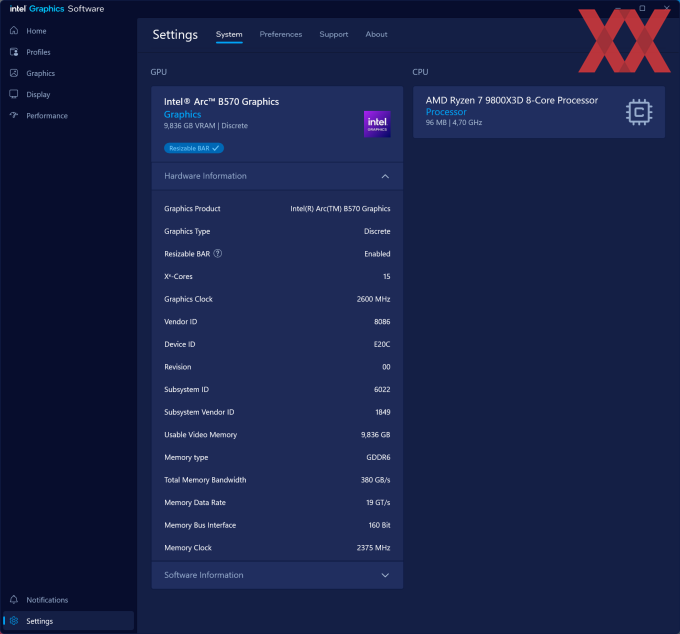Image resolution: width=680 pixels, height=634 pixels.
Task: Click the Resizable BAR help icon
Action: pos(218,254)
